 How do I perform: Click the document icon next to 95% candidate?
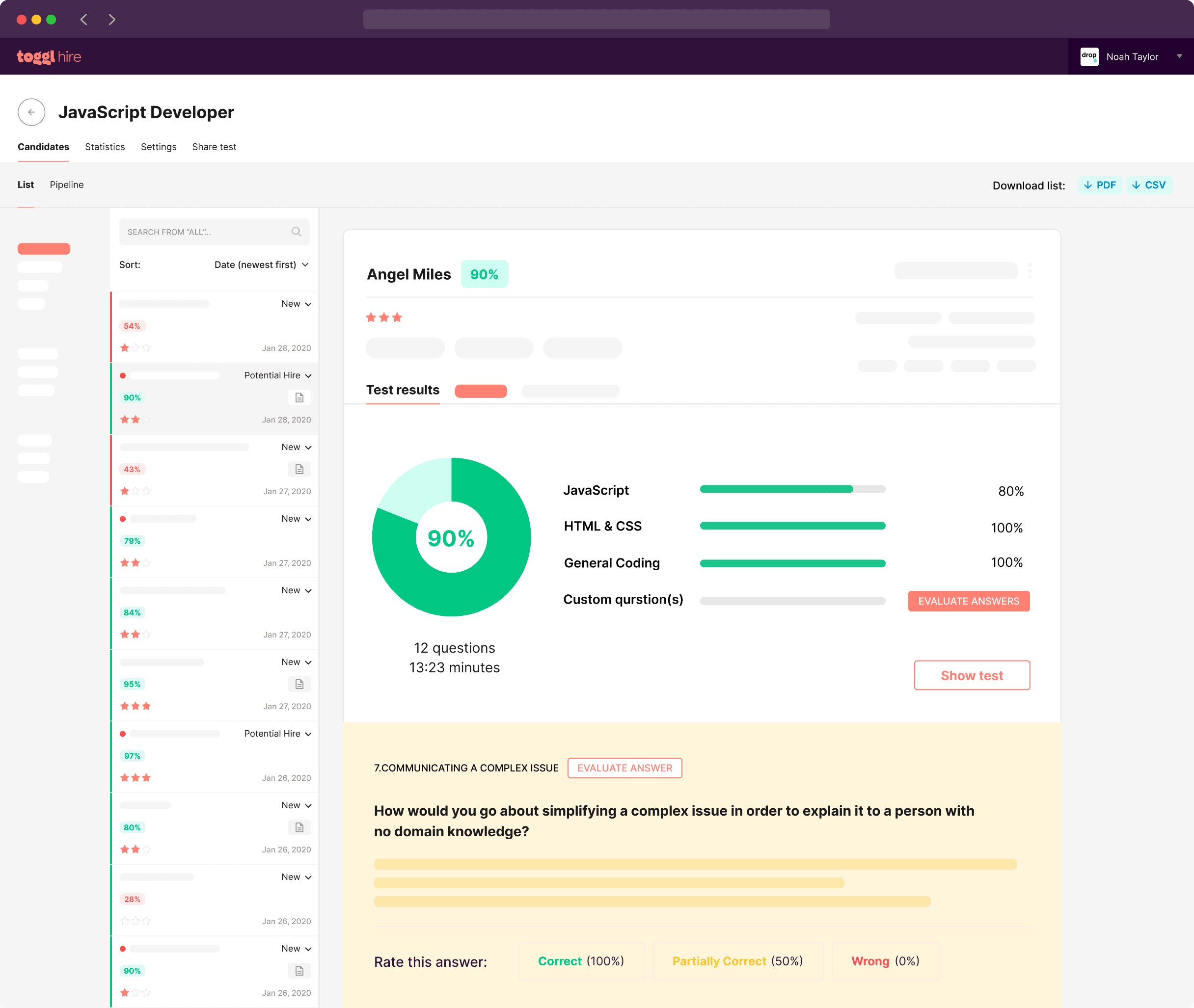[301, 683]
